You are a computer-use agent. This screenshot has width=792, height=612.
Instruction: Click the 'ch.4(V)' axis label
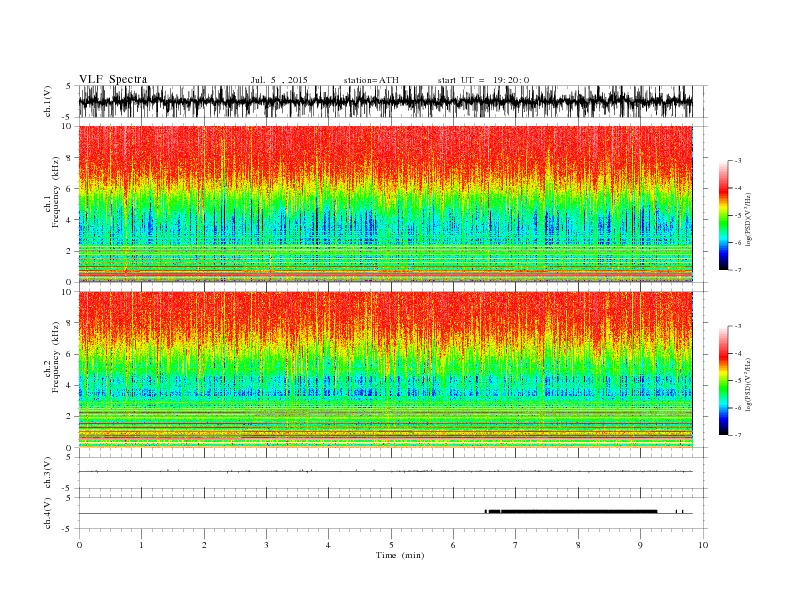point(48,513)
